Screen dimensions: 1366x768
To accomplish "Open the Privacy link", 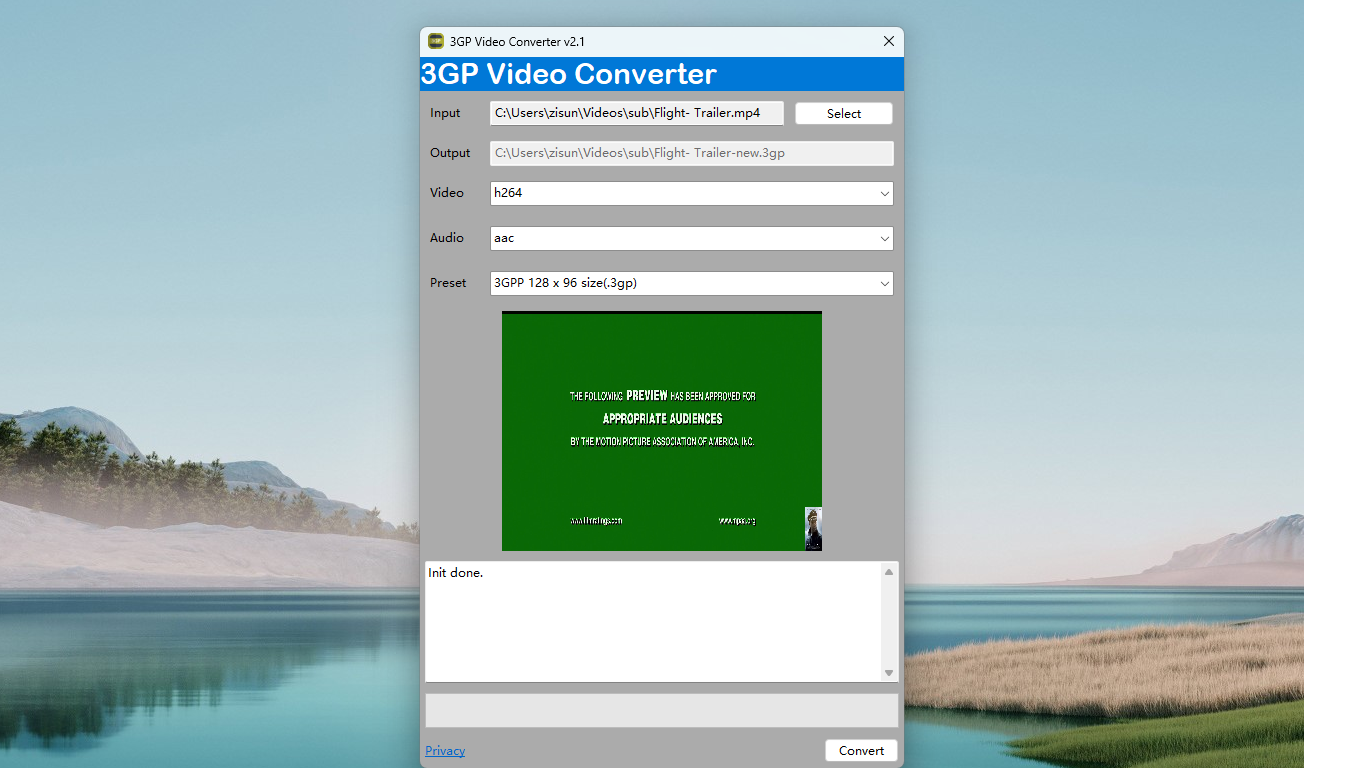I will click(445, 751).
